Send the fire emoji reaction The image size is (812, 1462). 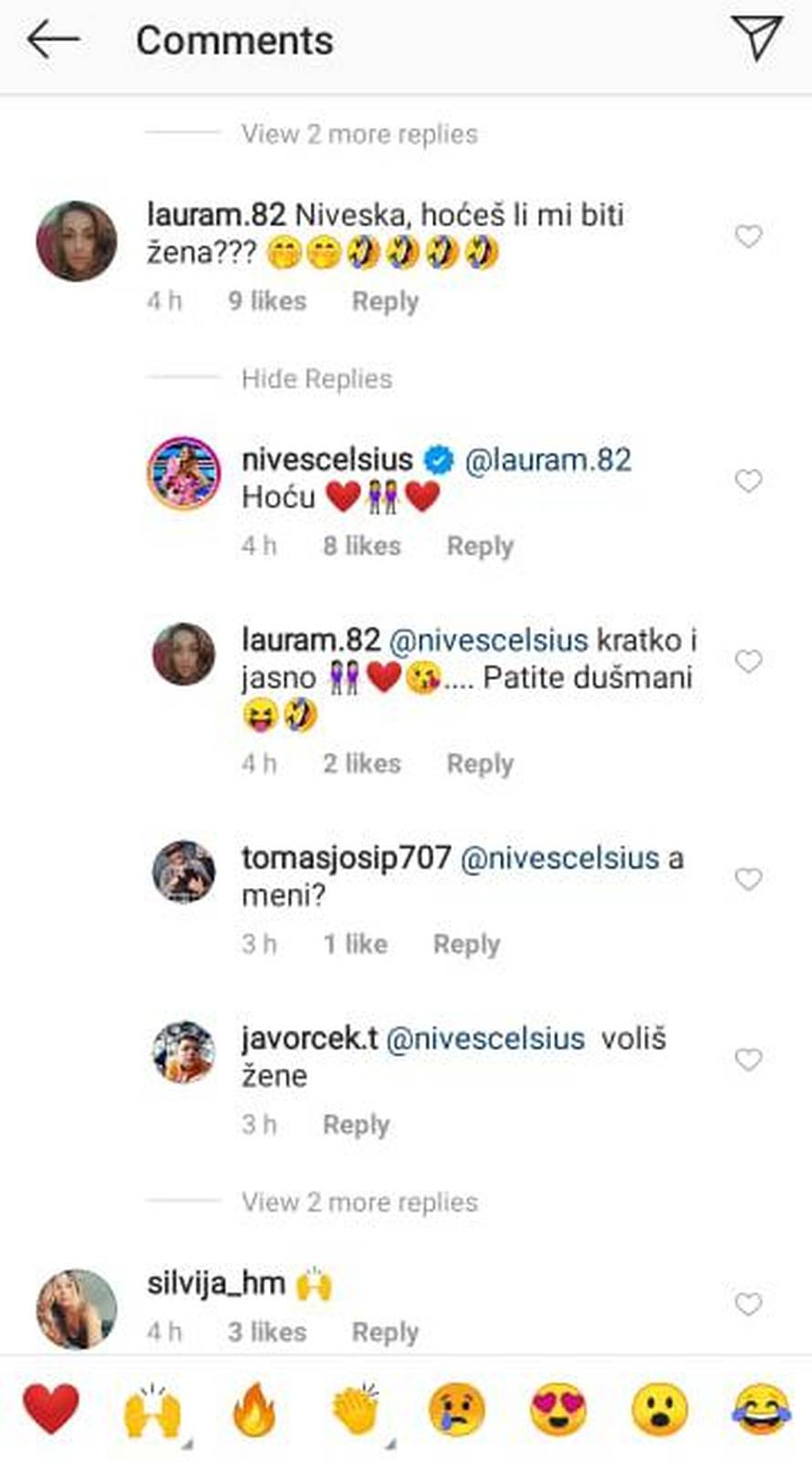[255, 1408]
